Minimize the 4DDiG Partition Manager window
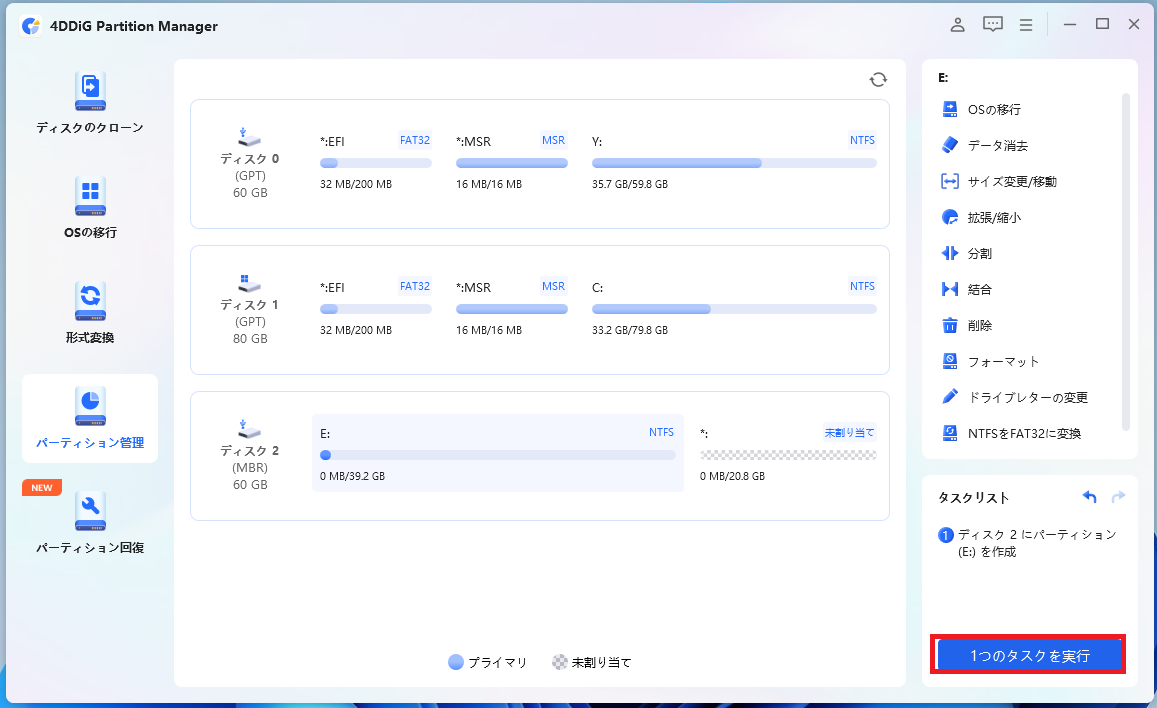The image size is (1157, 708). (x=1069, y=24)
